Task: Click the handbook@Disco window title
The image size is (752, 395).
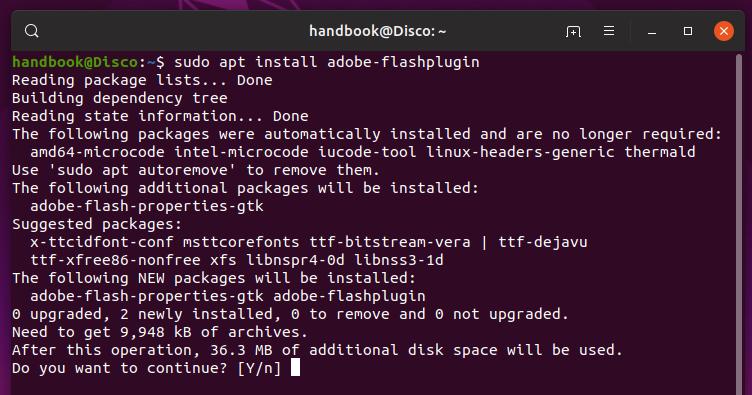Action: 377,31
